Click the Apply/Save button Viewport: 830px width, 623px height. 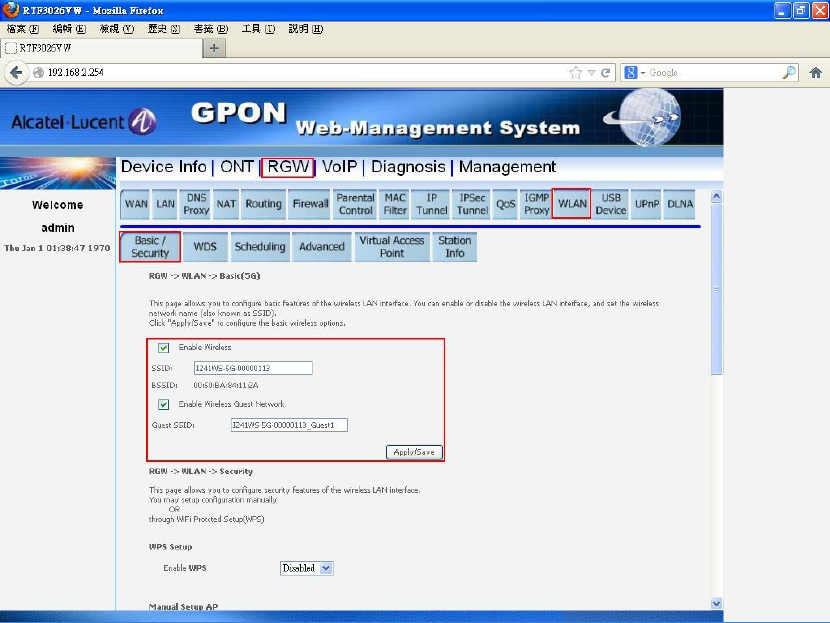click(414, 452)
